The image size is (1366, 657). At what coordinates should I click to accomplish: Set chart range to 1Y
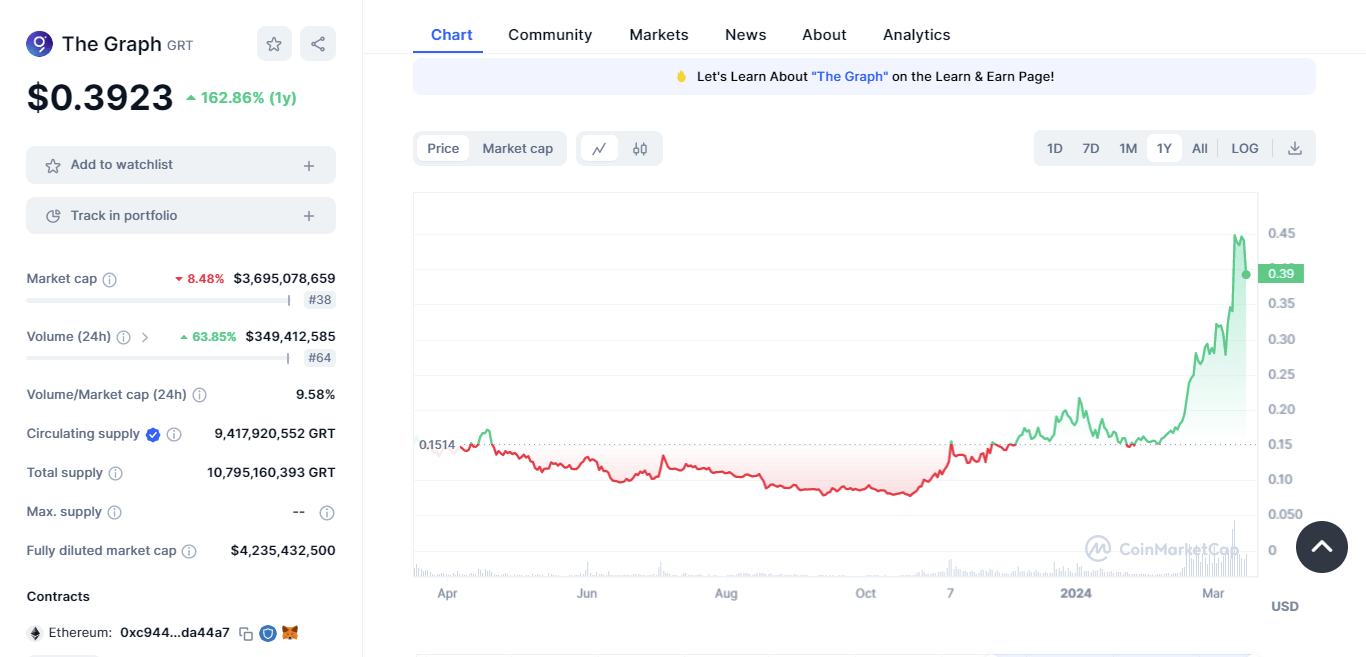tap(1164, 148)
